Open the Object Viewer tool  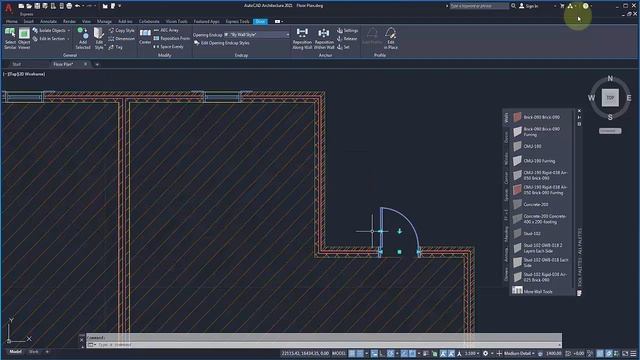[24, 38]
